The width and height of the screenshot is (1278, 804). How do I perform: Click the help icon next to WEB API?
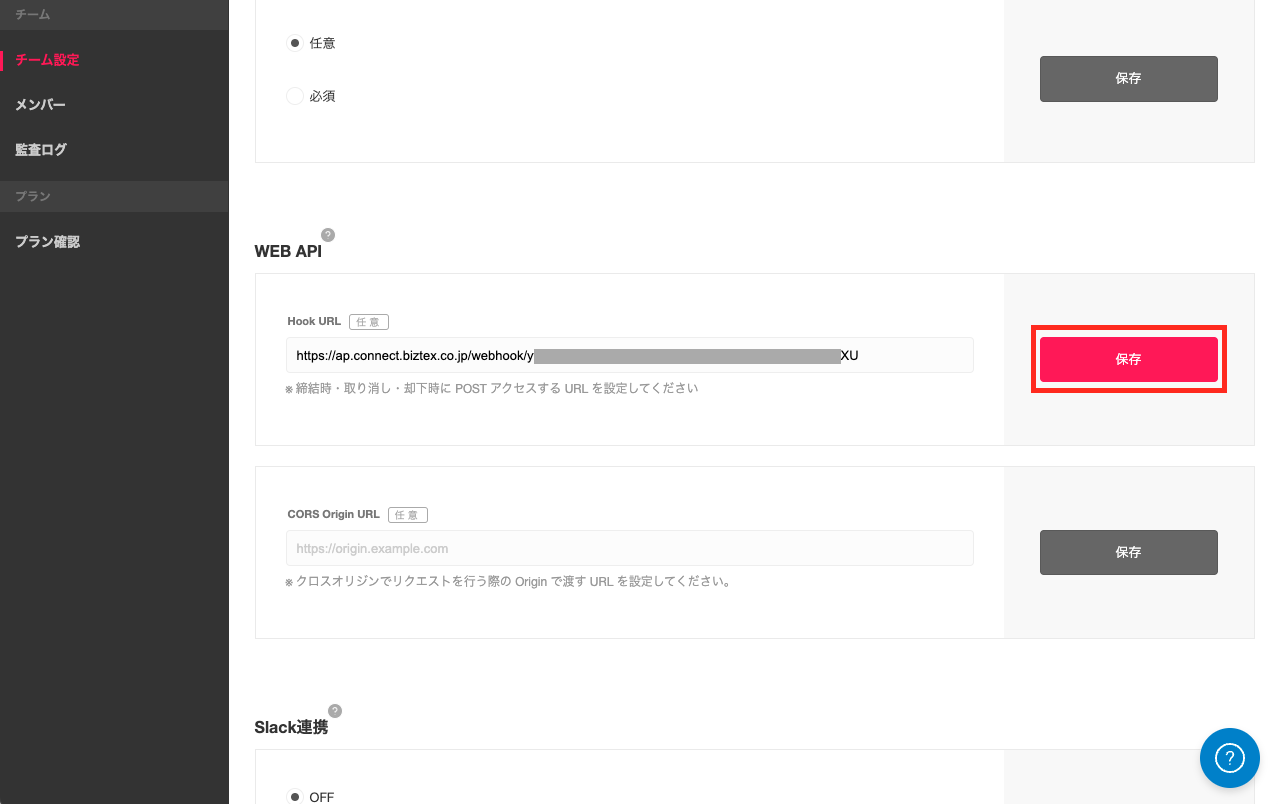328,235
